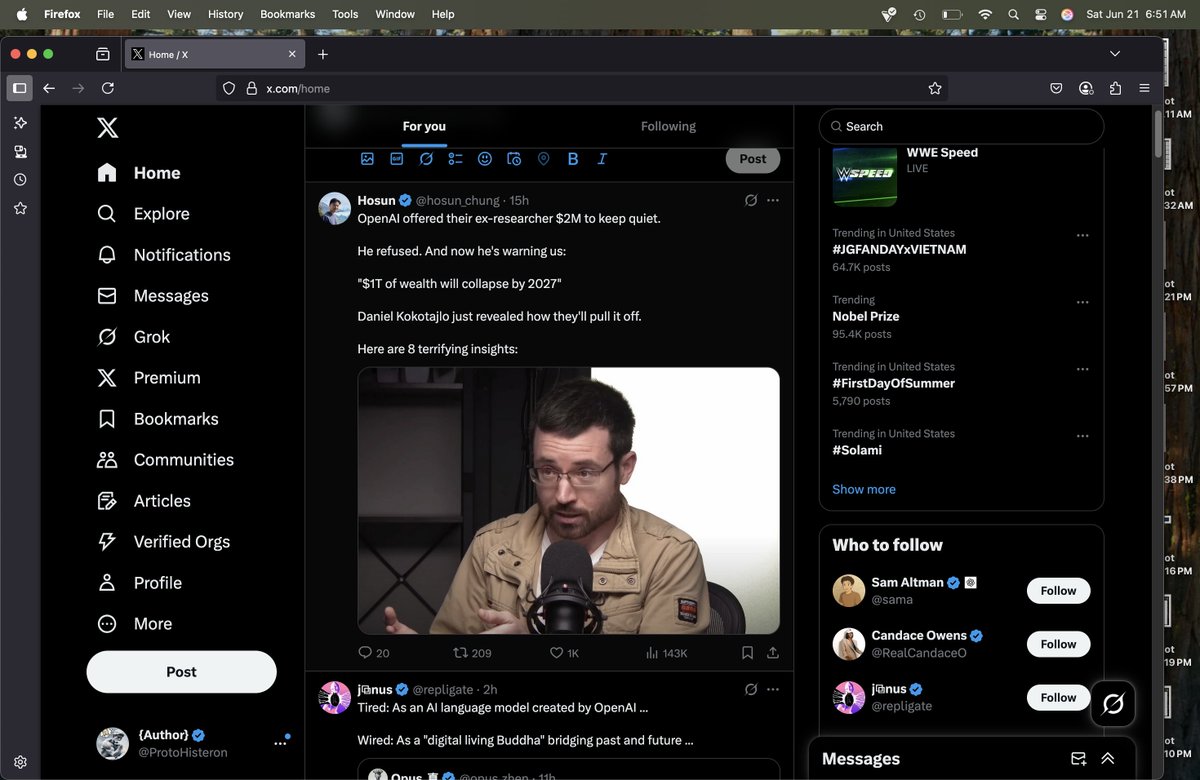Open the Firefox application menu

coord(1144,88)
